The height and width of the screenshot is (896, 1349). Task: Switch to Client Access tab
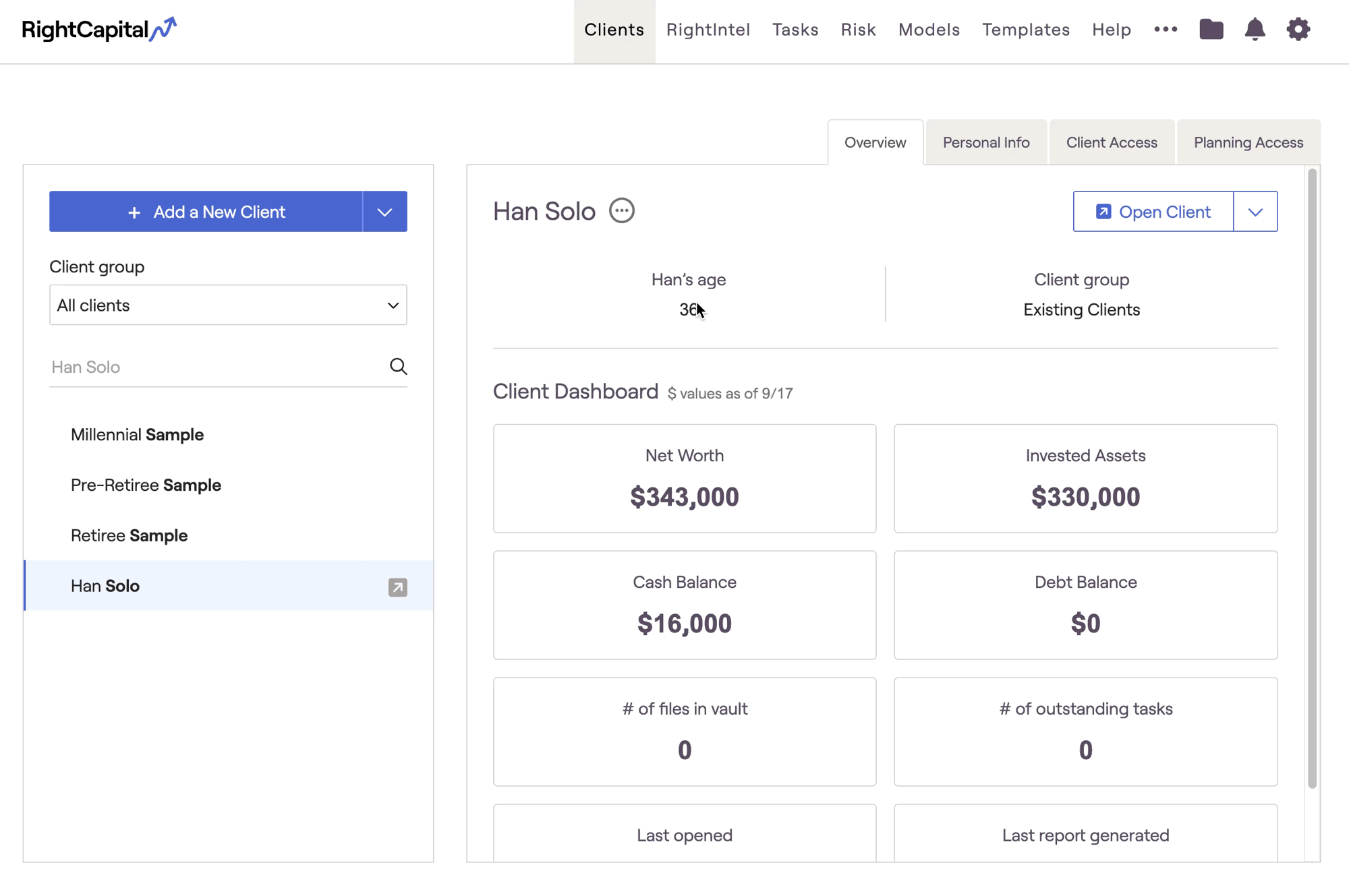pyautogui.click(x=1112, y=142)
